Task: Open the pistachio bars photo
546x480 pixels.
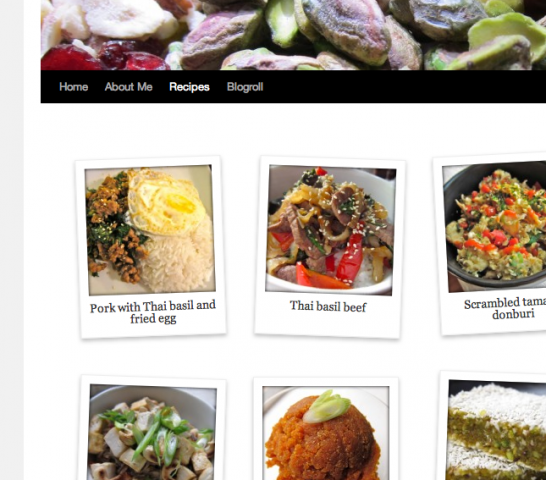Action: coord(497,430)
